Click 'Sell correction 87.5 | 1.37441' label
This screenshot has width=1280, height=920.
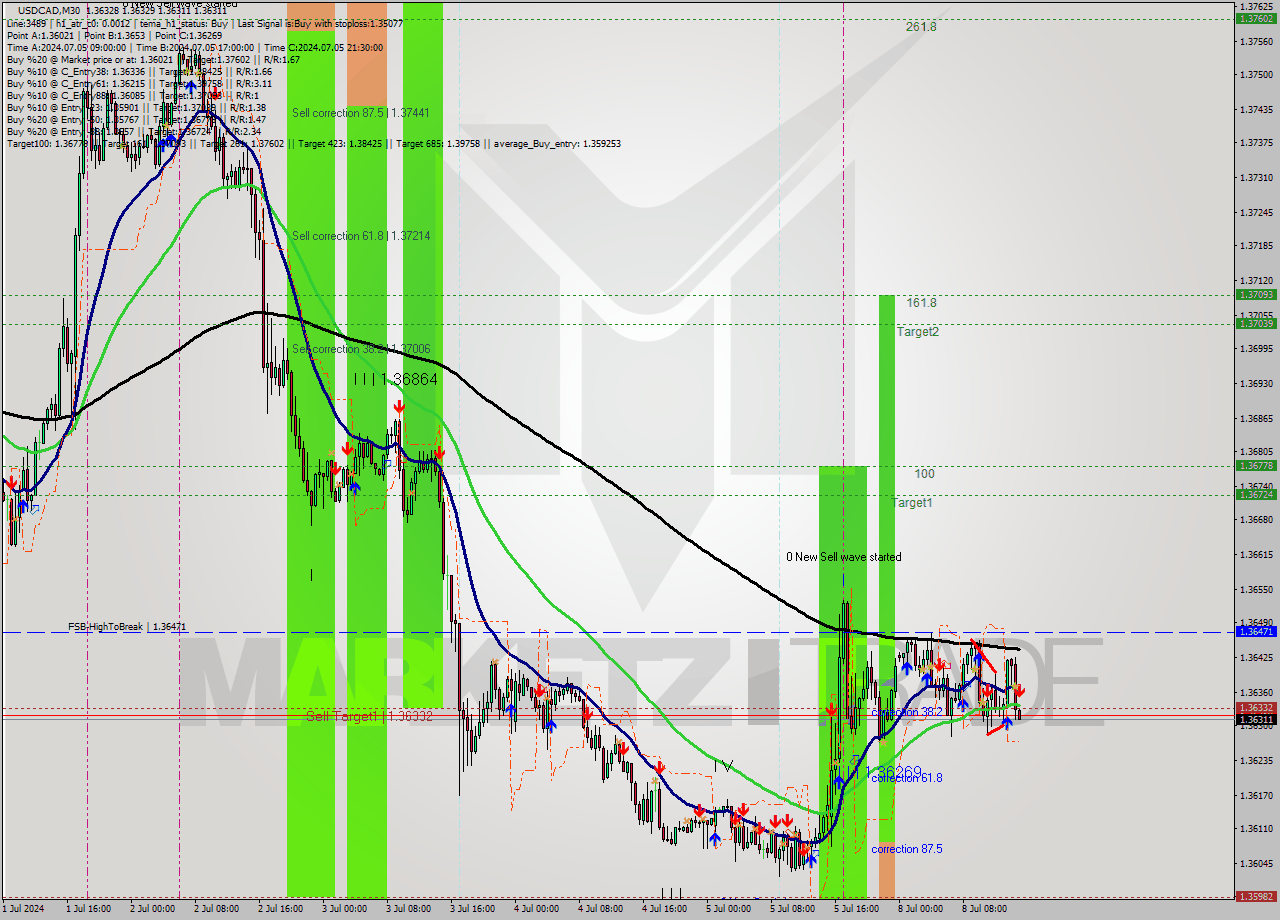(x=361, y=113)
